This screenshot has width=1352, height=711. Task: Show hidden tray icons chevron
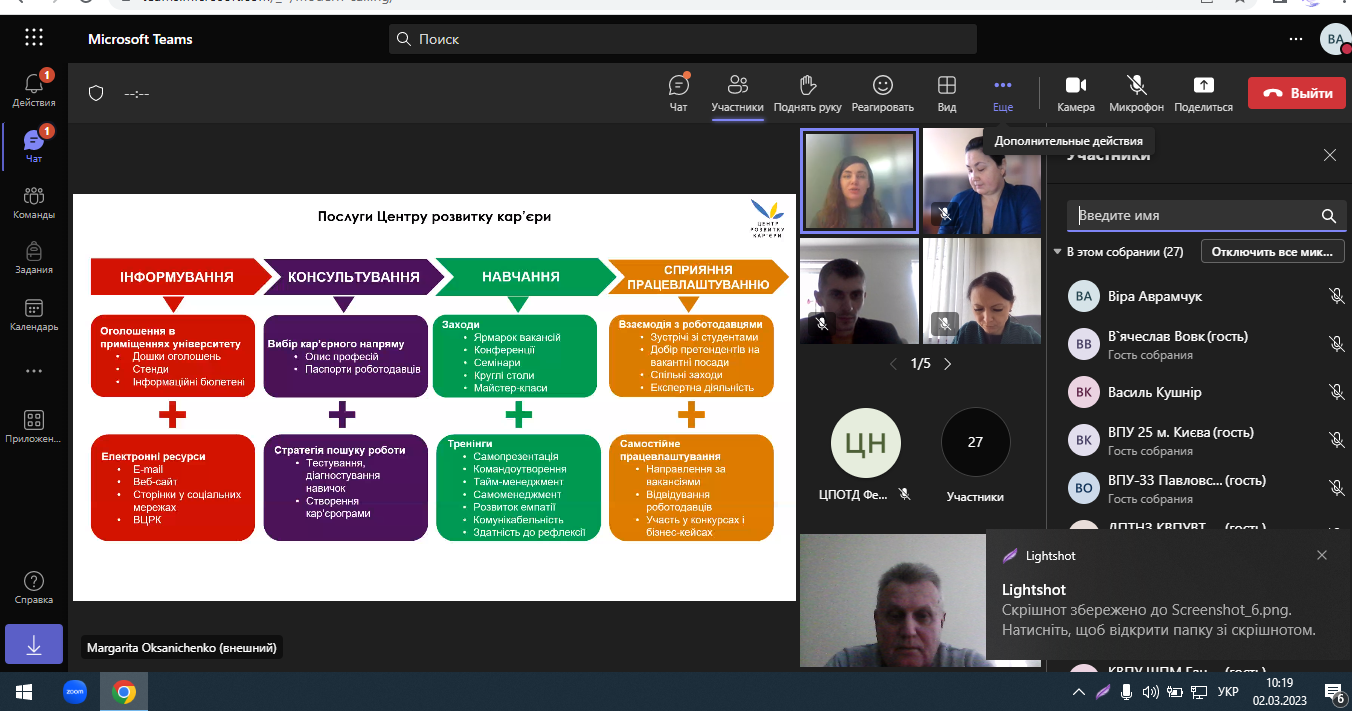(x=1079, y=691)
